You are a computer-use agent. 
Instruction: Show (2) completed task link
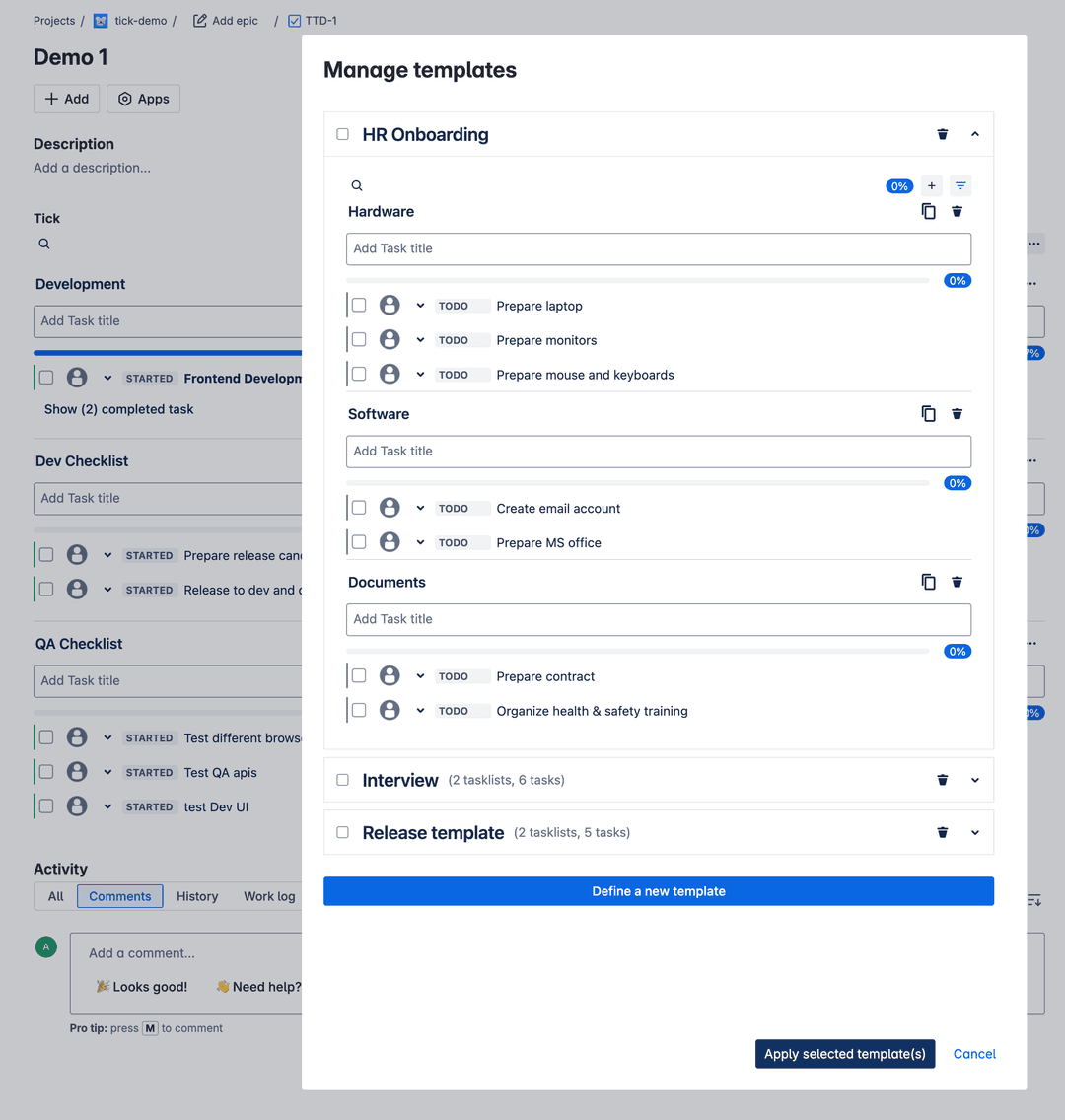click(118, 409)
